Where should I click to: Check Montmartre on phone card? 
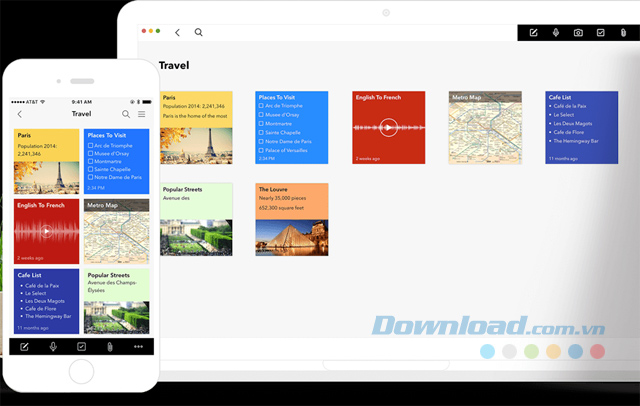point(90,161)
